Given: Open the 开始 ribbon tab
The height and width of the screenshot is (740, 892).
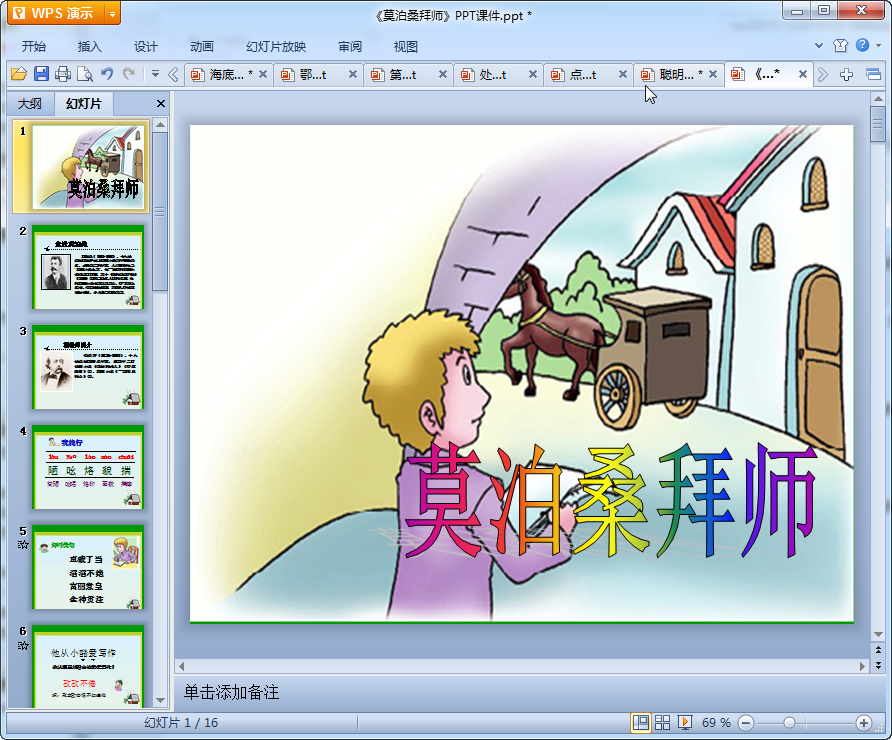Looking at the screenshot, I should pyautogui.click(x=34, y=47).
